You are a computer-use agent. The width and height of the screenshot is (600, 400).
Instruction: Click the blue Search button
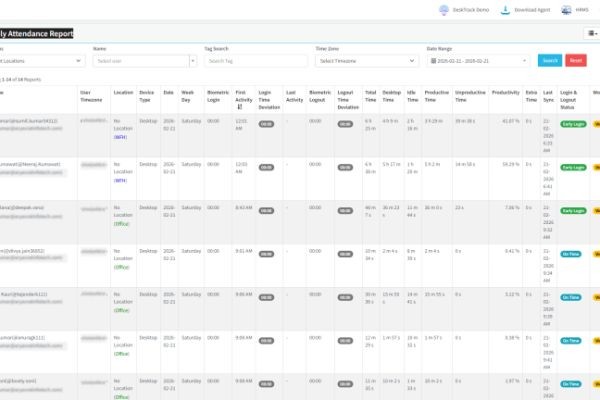[x=550, y=60]
